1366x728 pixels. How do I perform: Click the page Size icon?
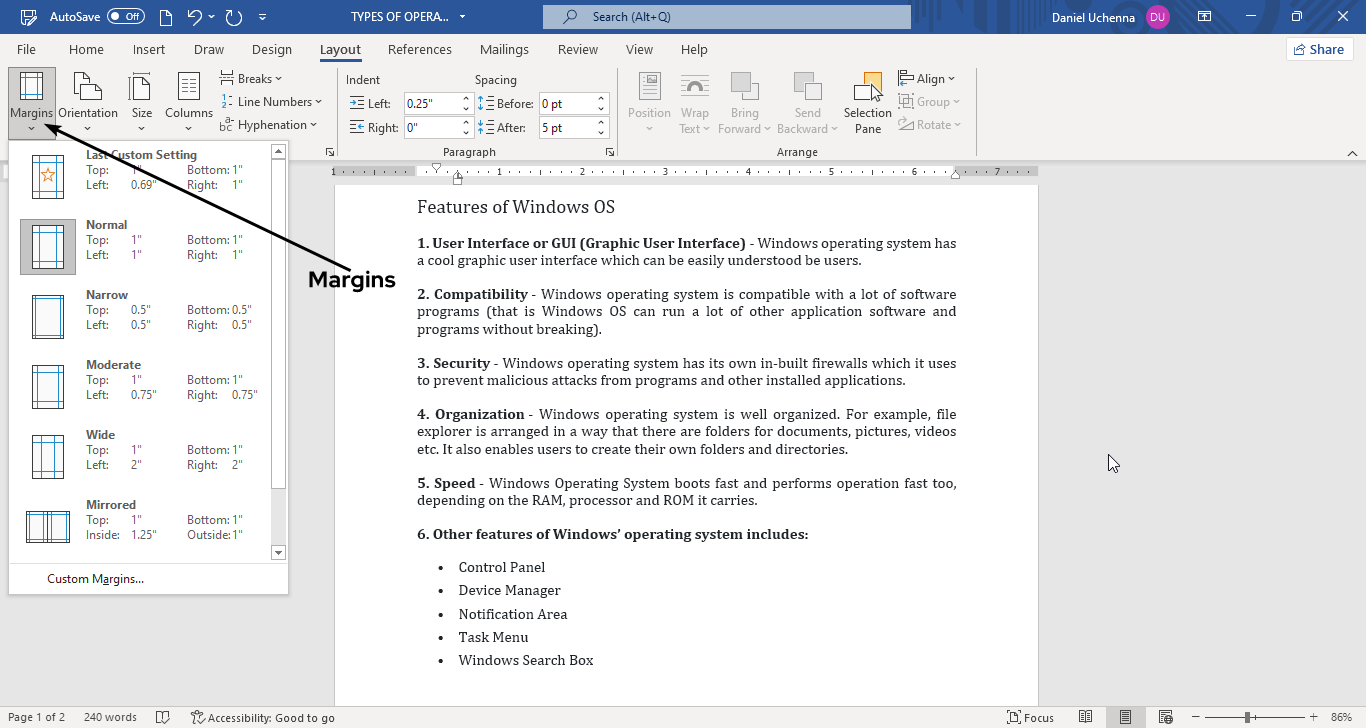coord(142,100)
